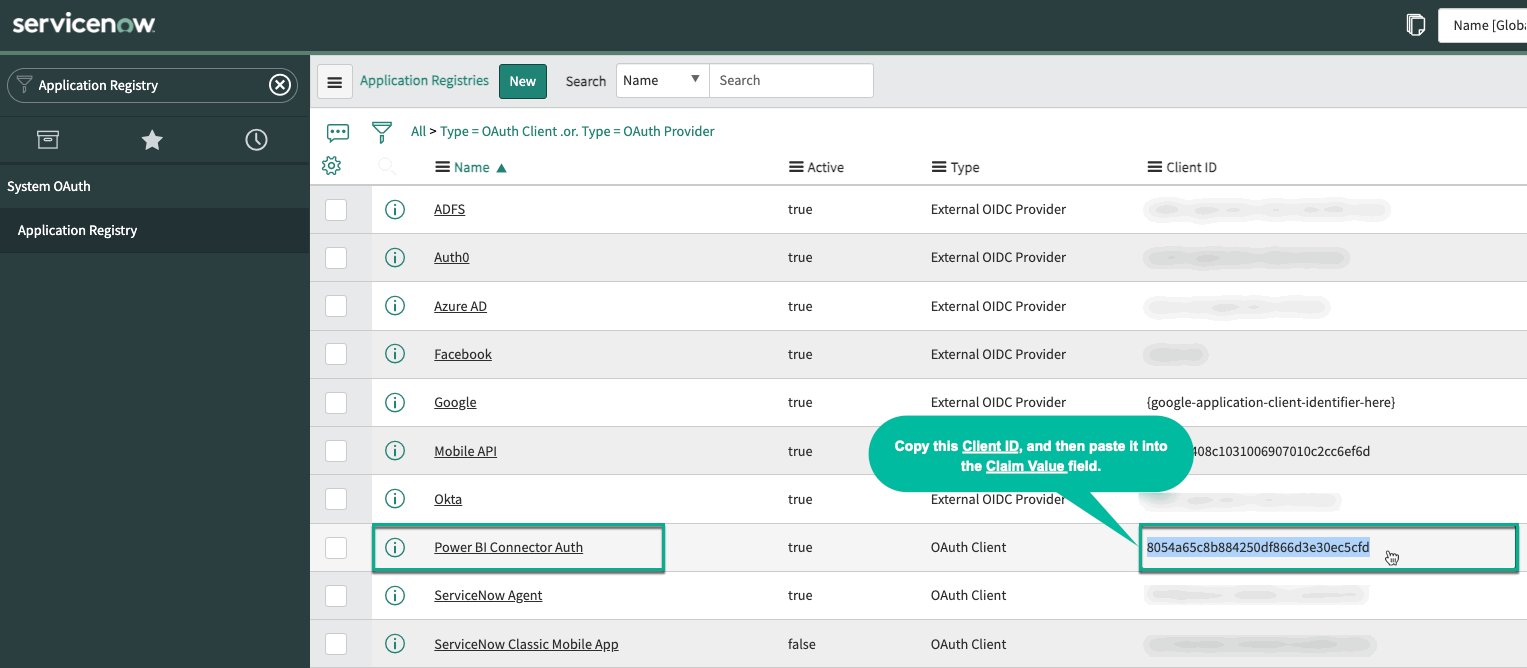
Task: Clear the navigator filter text
Action: 280,85
